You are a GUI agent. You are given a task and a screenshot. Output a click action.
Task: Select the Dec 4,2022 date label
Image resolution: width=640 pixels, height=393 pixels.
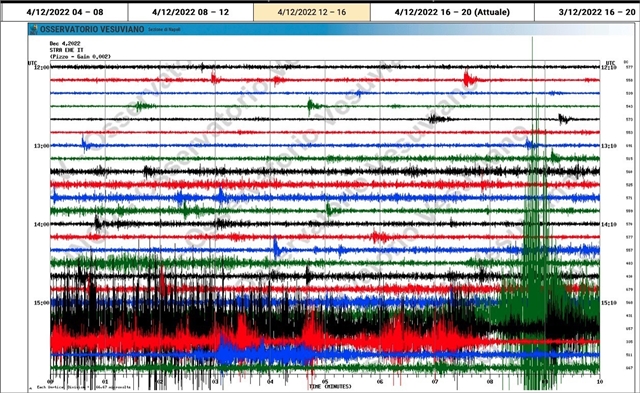[x=65, y=43]
